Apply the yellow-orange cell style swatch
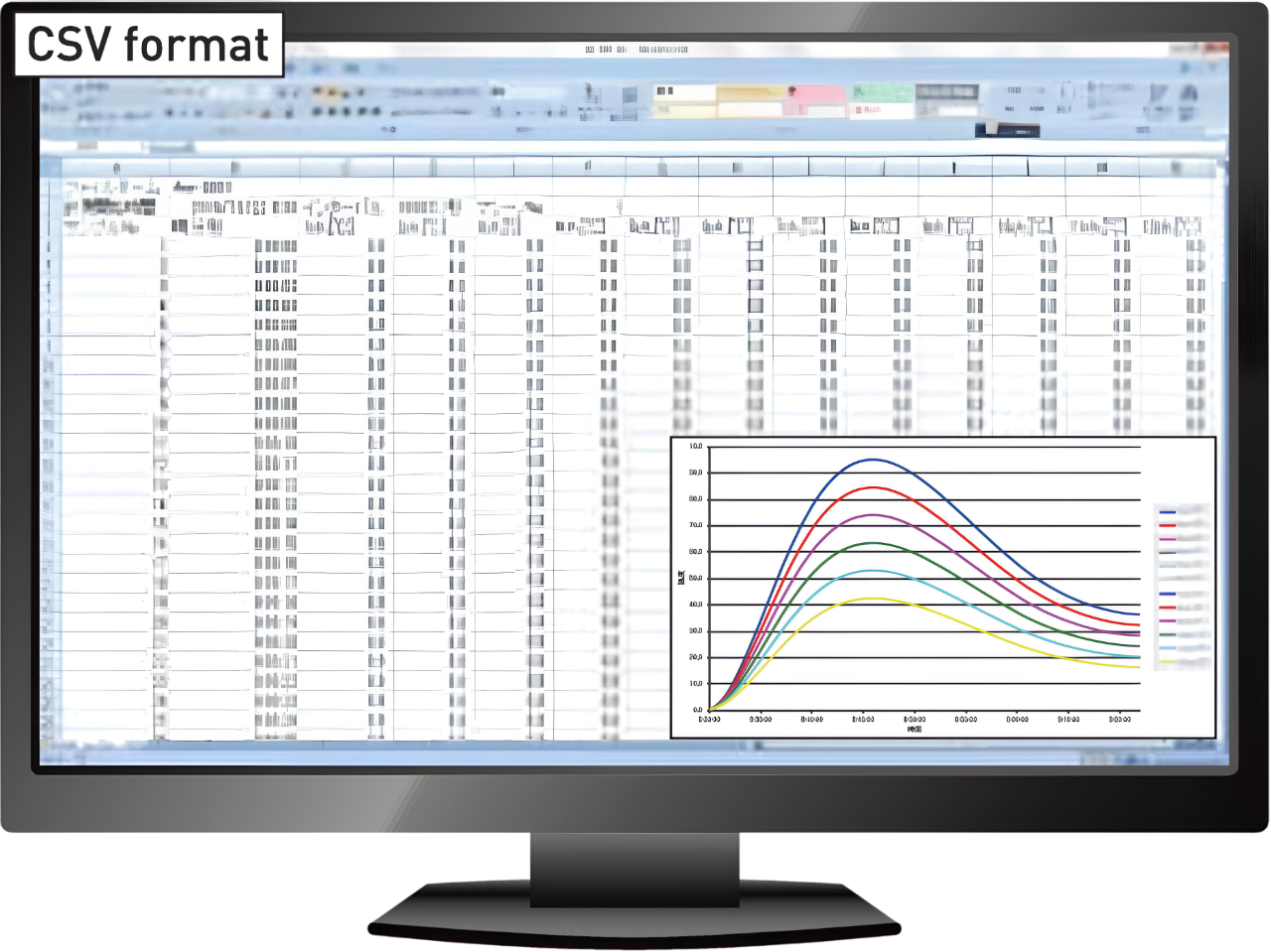Image resolution: width=1271 pixels, height=952 pixels. tap(749, 92)
